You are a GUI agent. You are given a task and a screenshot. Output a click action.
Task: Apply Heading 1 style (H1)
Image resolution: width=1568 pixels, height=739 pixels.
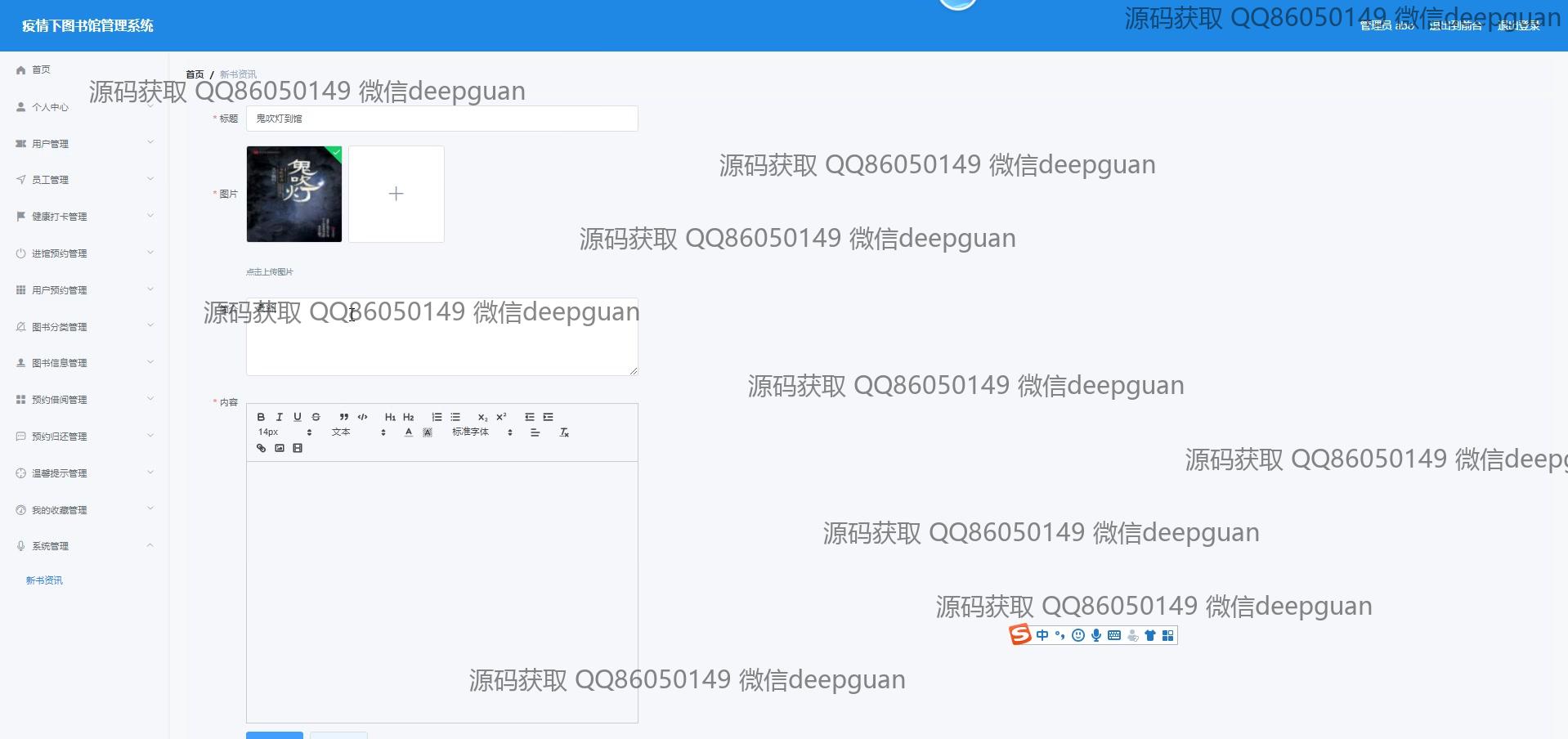[390, 417]
